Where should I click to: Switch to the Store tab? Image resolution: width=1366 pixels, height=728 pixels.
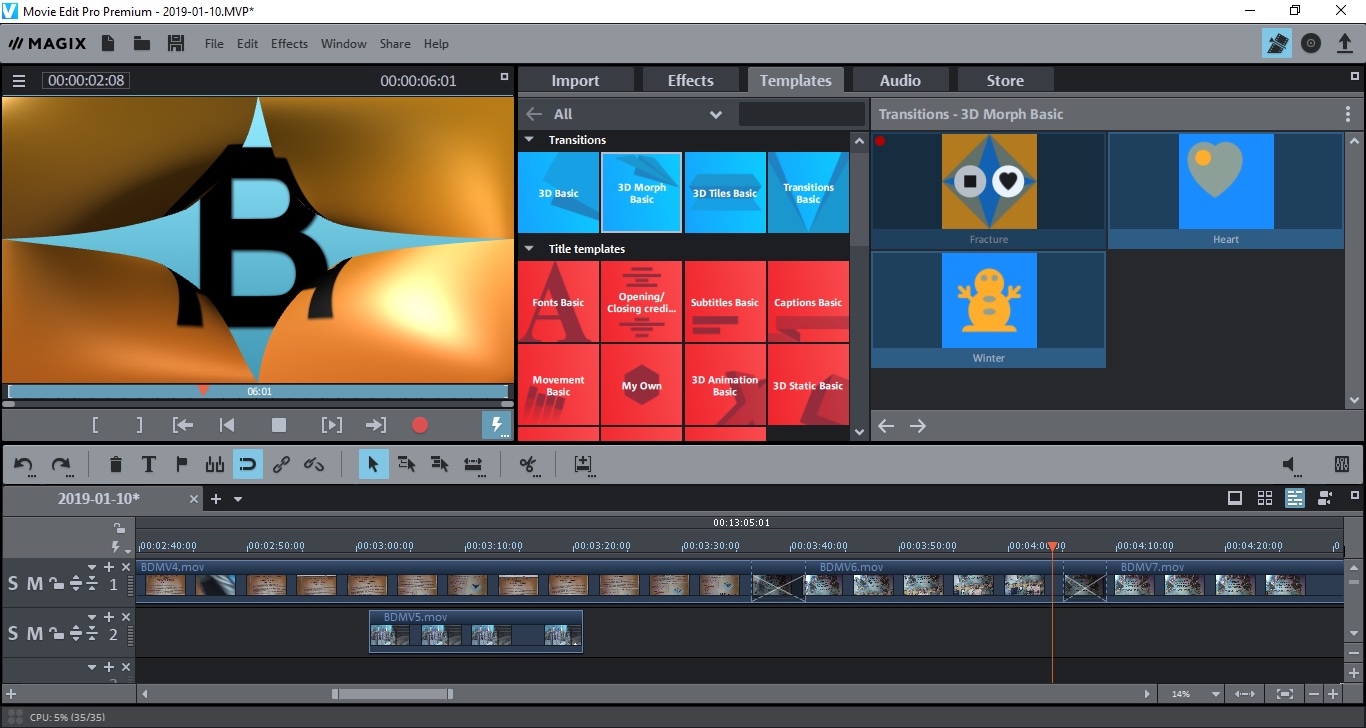click(1005, 80)
